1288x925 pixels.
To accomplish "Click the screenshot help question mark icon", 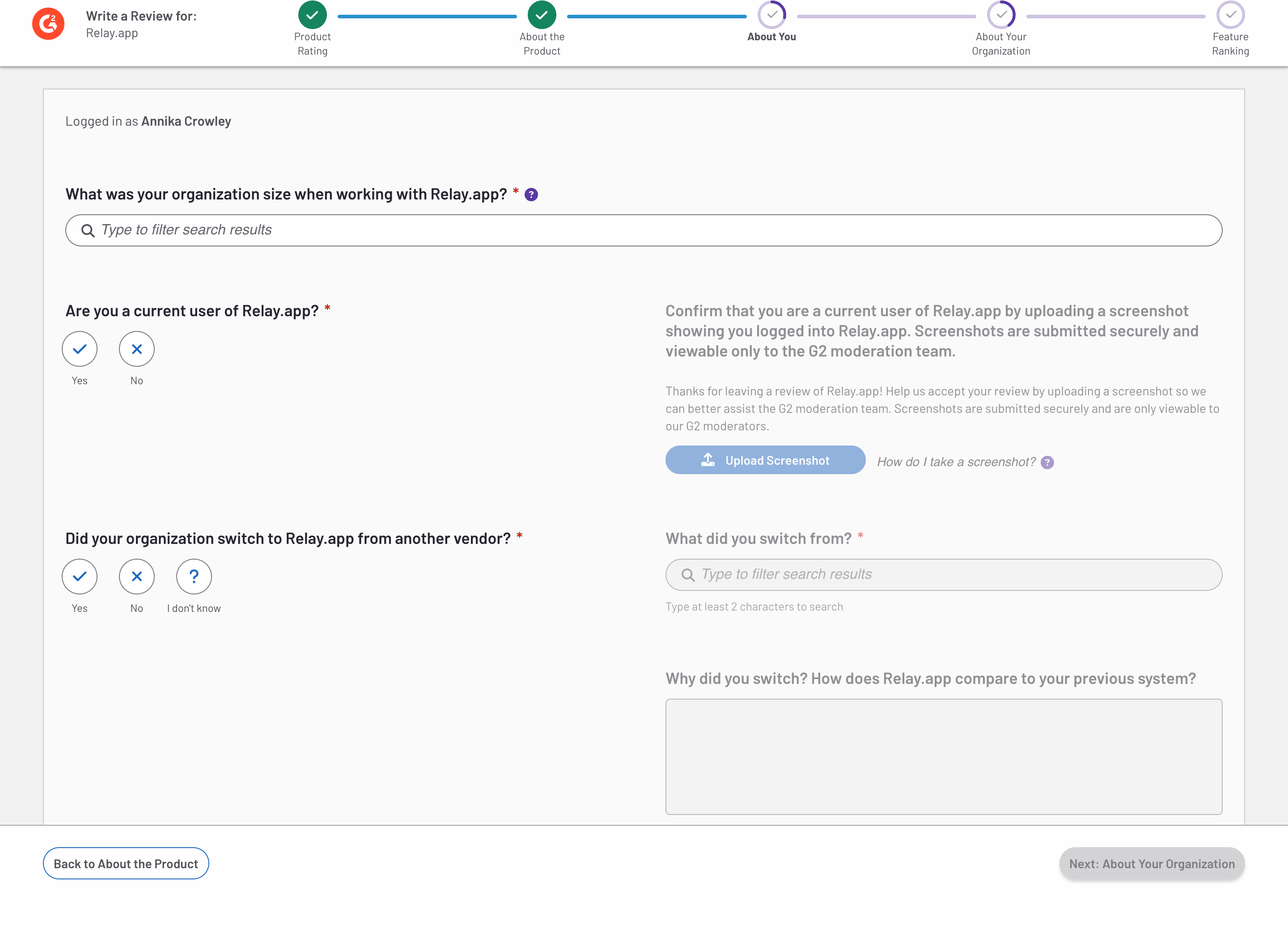I will [1047, 462].
